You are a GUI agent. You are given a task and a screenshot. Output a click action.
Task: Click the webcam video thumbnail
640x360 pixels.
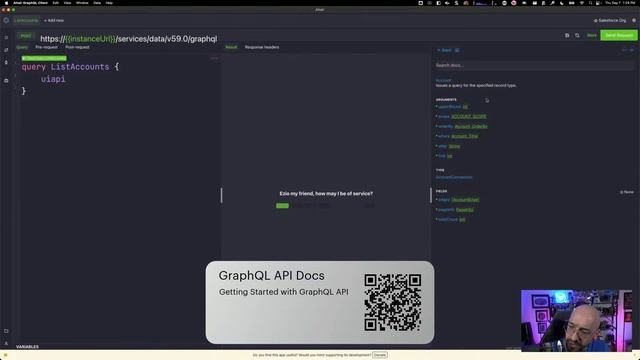(576, 320)
